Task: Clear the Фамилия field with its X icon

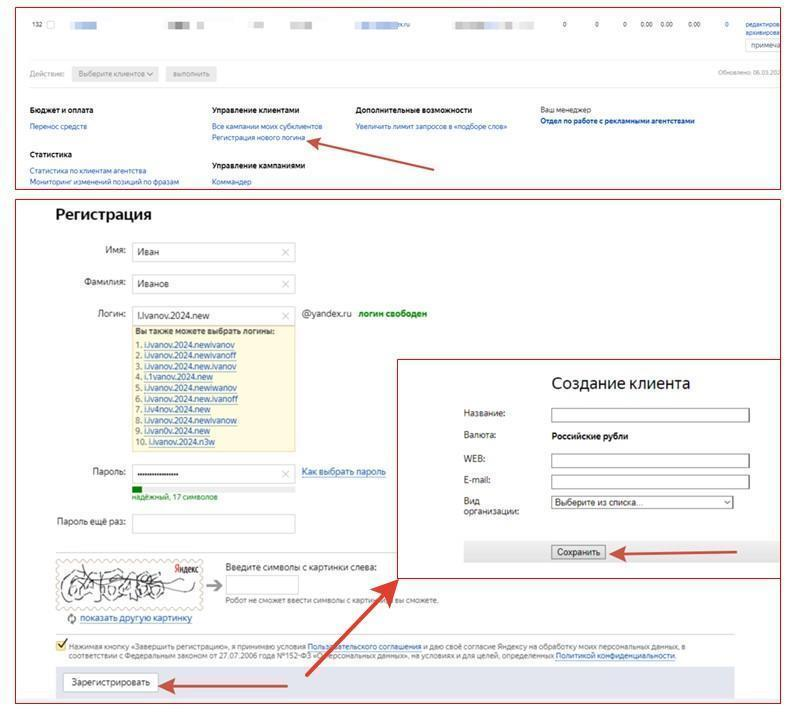Action: pyautogui.click(x=285, y=284)
